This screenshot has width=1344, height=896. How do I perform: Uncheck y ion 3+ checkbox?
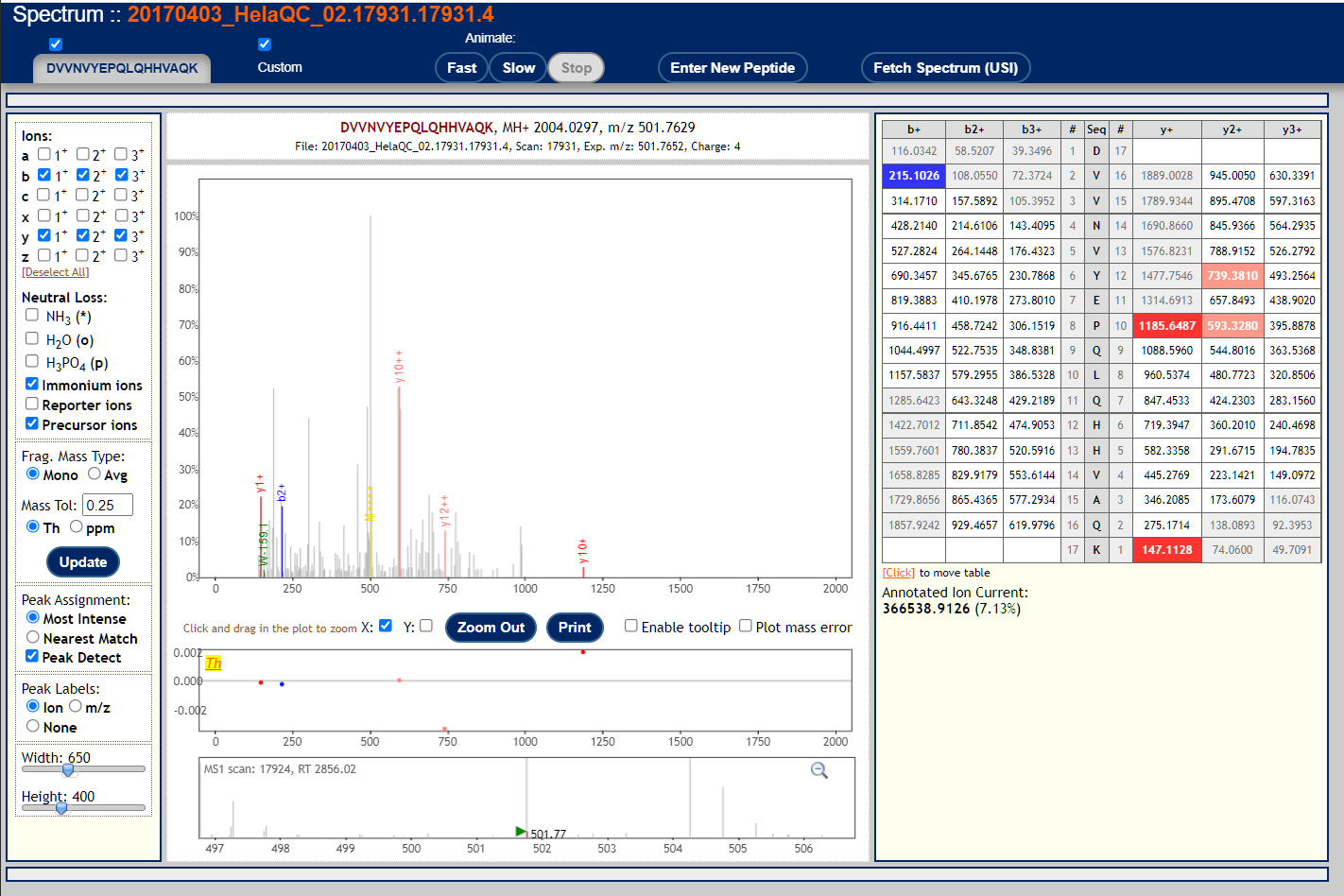121,235
